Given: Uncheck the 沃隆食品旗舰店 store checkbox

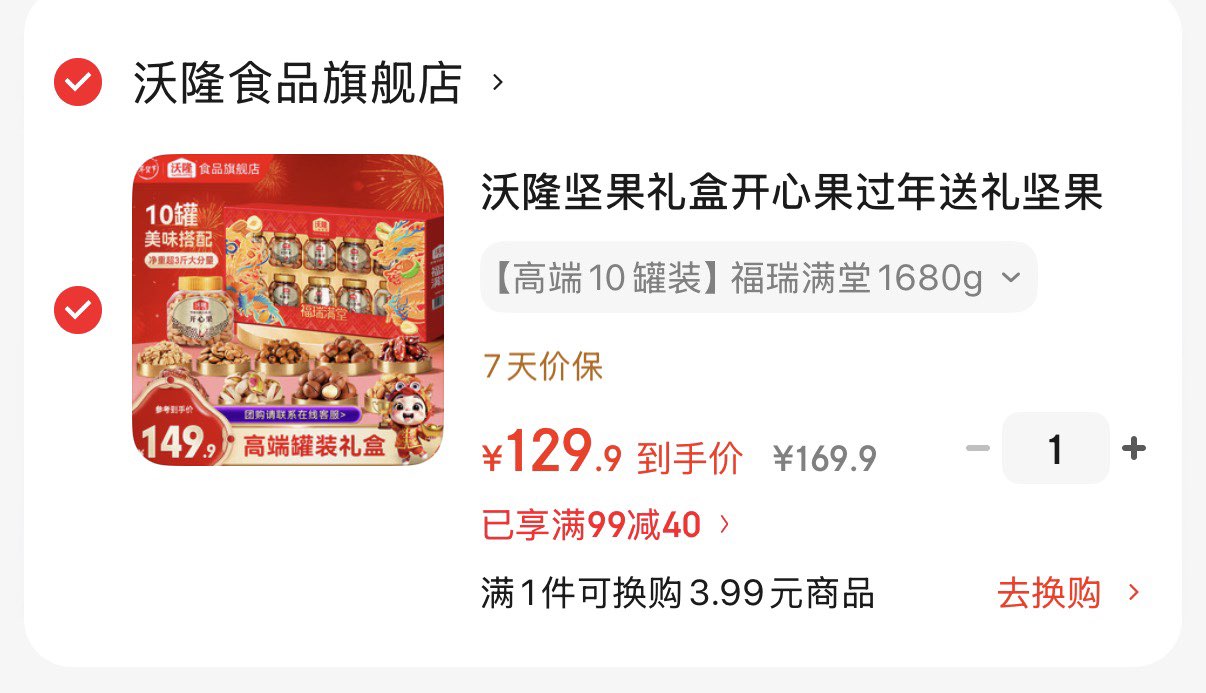Looking at the screenshot, I should point(78,82).
